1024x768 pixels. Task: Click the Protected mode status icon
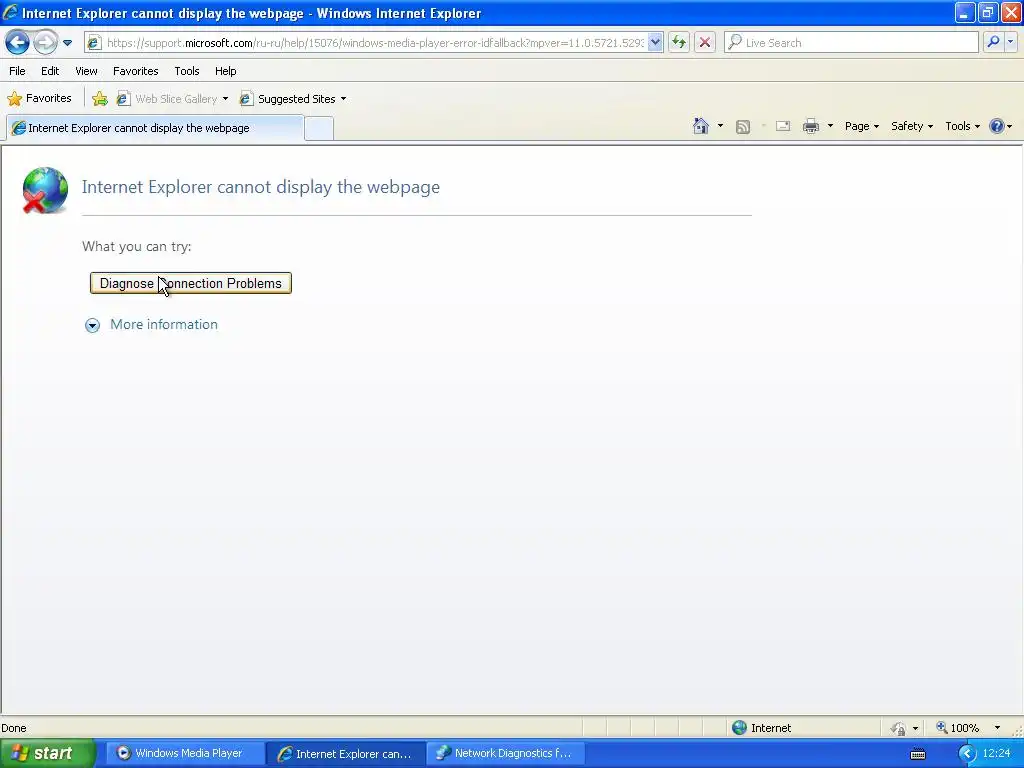[x=899, y=728]
